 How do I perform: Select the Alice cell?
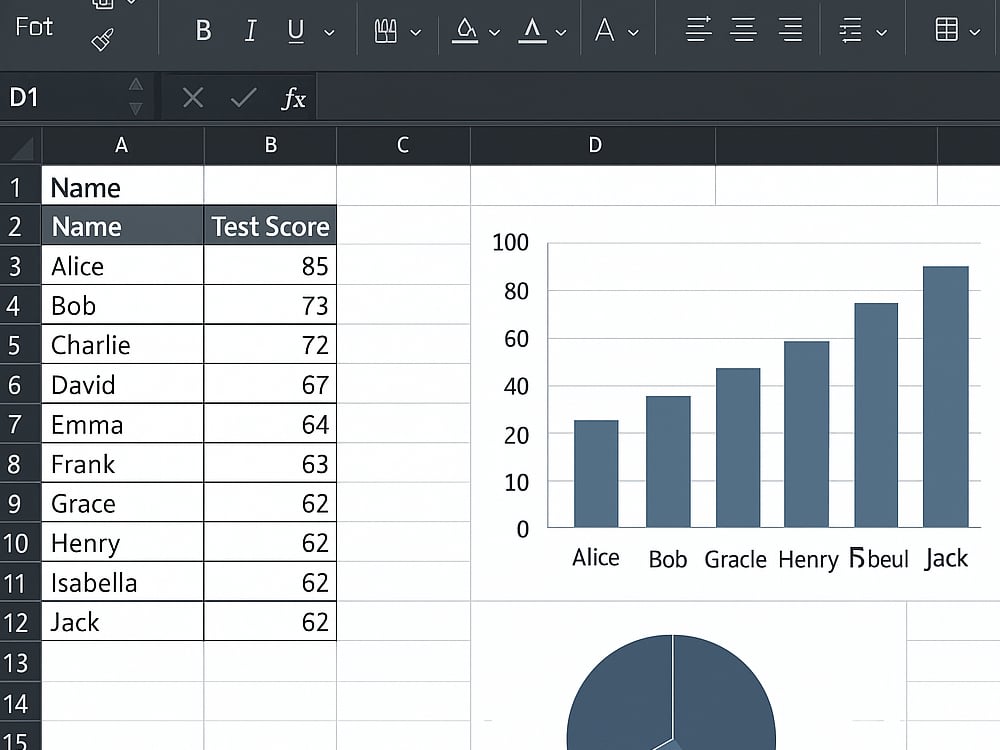[122, 265]
